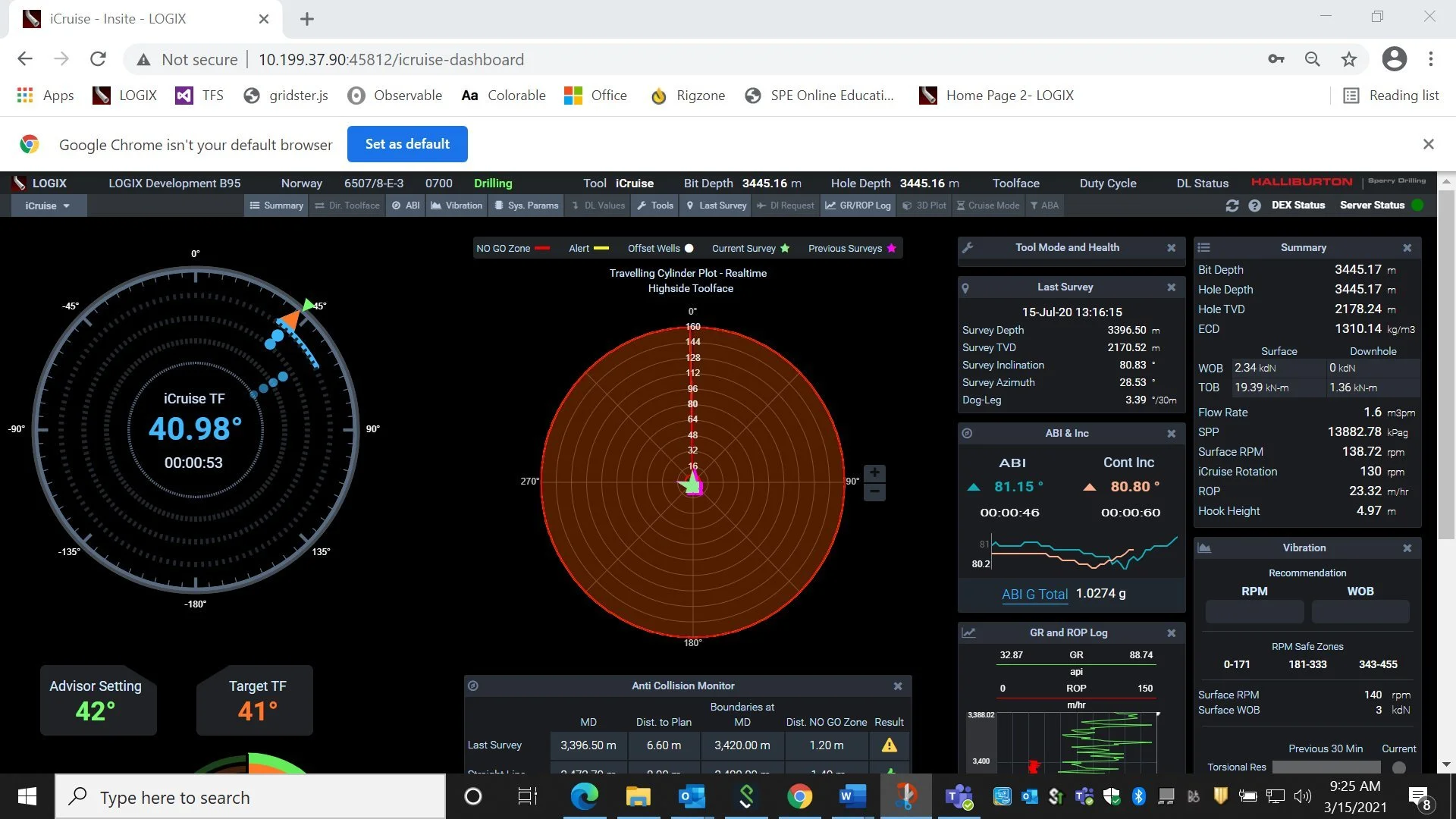Image resolution: width=1456 pixels, height=819 pixels.
Task: Select the Last Survey toolbar tab
Action: coord(716,206)
